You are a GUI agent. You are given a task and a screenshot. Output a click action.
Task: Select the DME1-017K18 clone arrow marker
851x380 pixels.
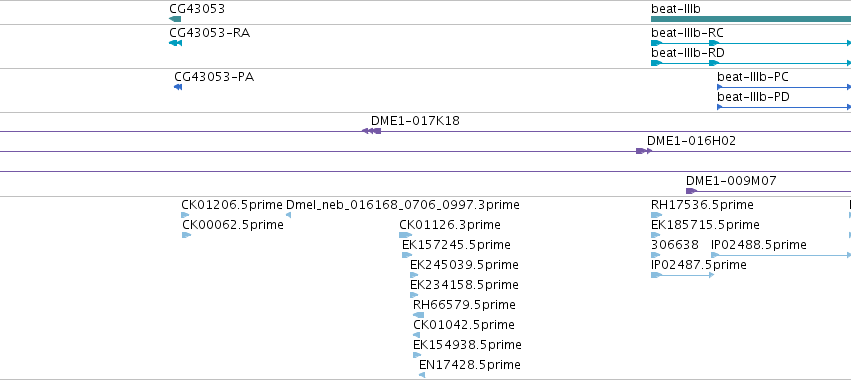(x=371, y=131)
